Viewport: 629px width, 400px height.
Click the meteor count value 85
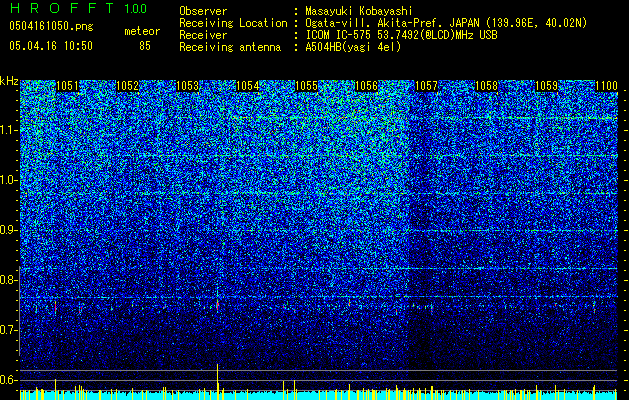click(145, 46)
